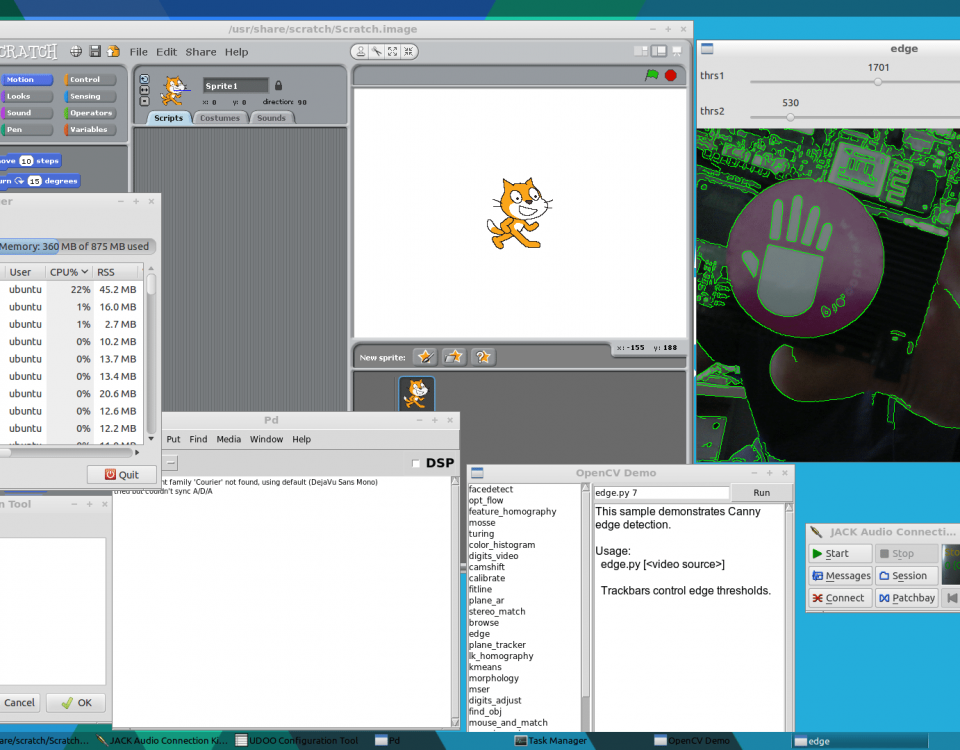Open the Variables blocks category
Image resolution: width=960 pixels, height=750 pixels.
tap(90, 129)
